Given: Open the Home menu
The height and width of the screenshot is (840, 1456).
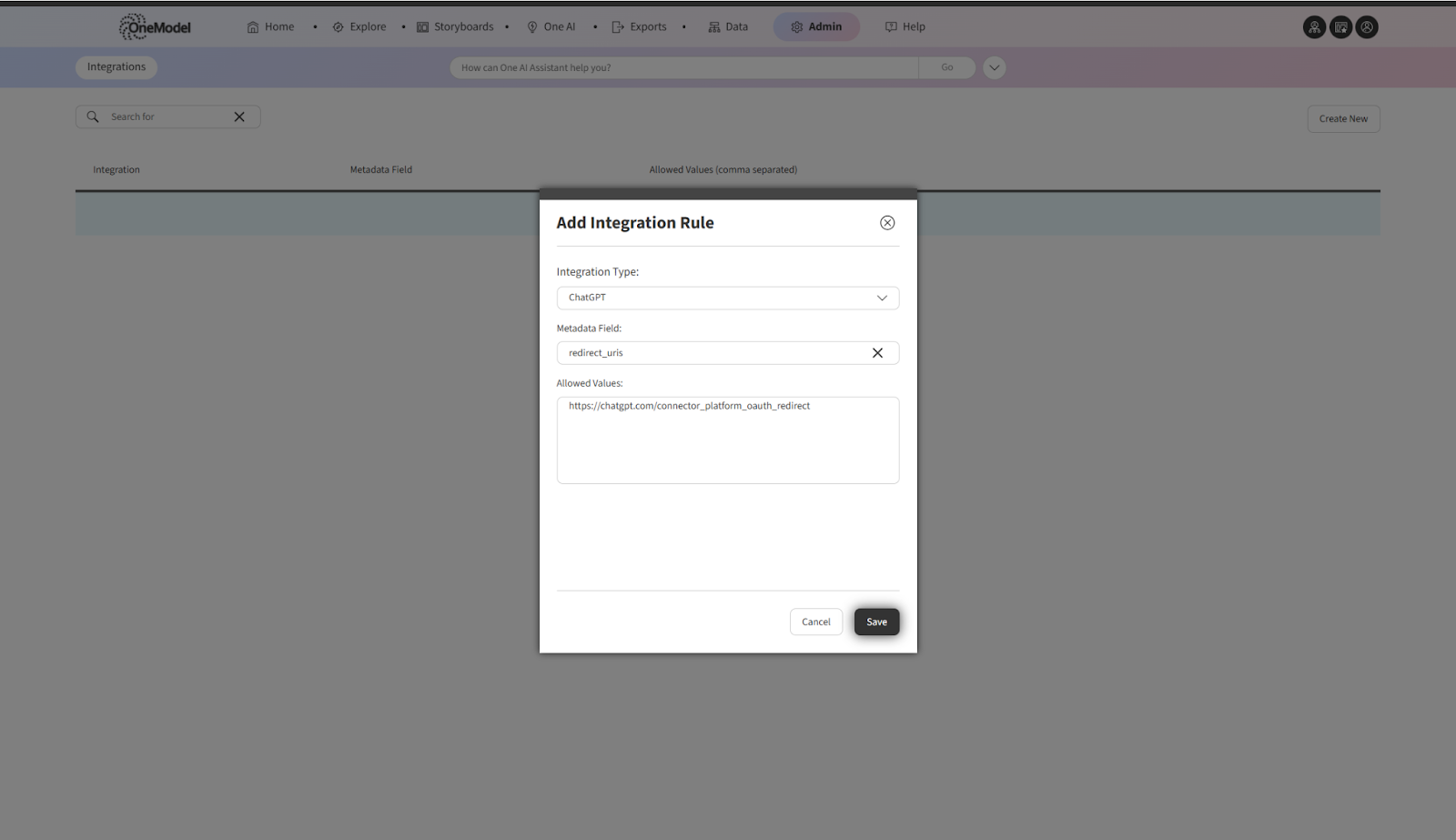Looking at the screenshot, I should [x=270, y=27].
